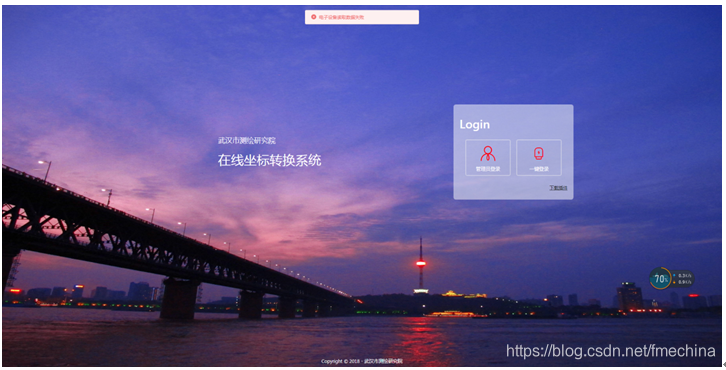Open the download plugin link in Login panel
This screenshot has width=726, height=370.
tap(558, 188)
